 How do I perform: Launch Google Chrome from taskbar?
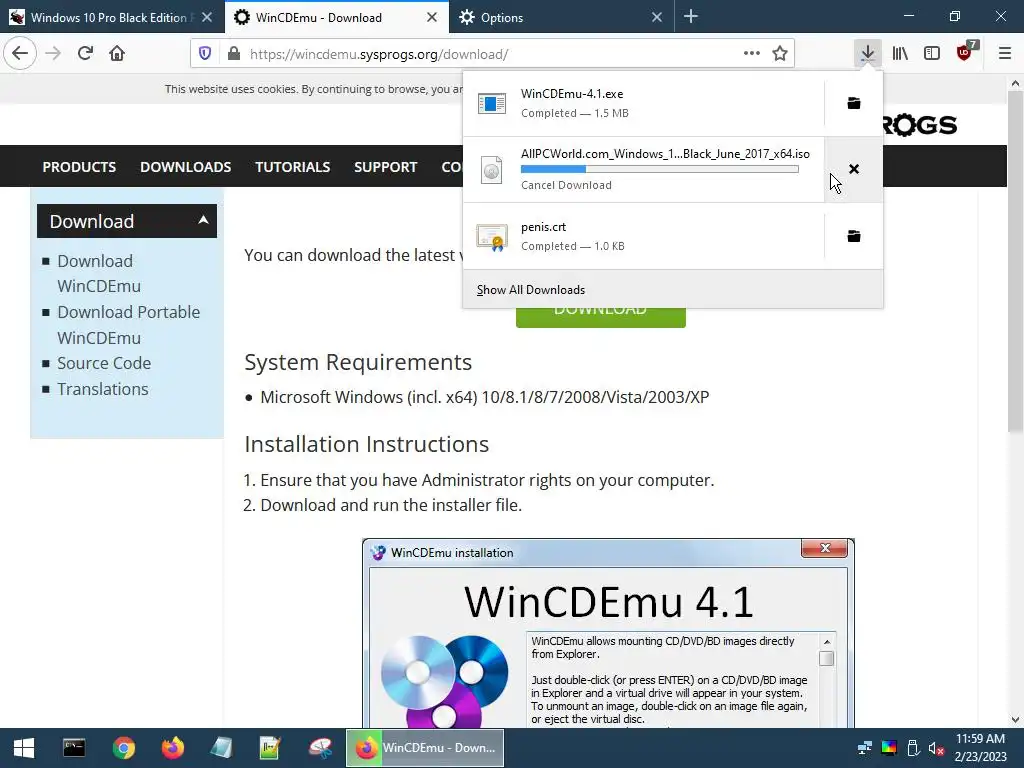[x=123, y=748]
